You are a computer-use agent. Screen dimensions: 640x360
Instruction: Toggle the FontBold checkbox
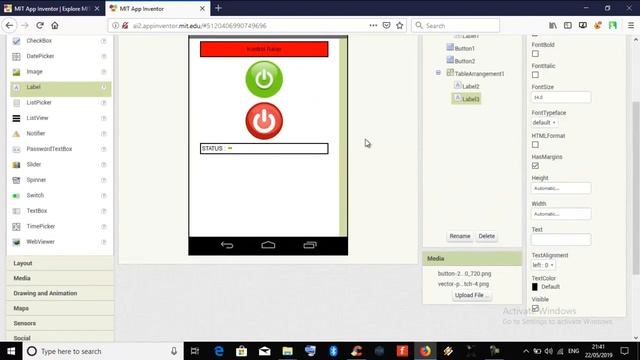(535, 54)
